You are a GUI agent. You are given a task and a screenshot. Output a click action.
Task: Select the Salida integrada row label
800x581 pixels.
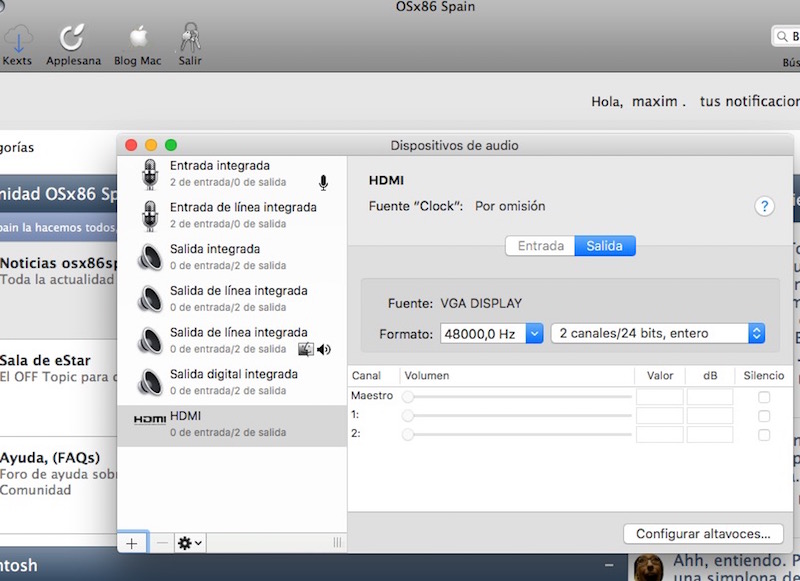(x=215, y=249)
